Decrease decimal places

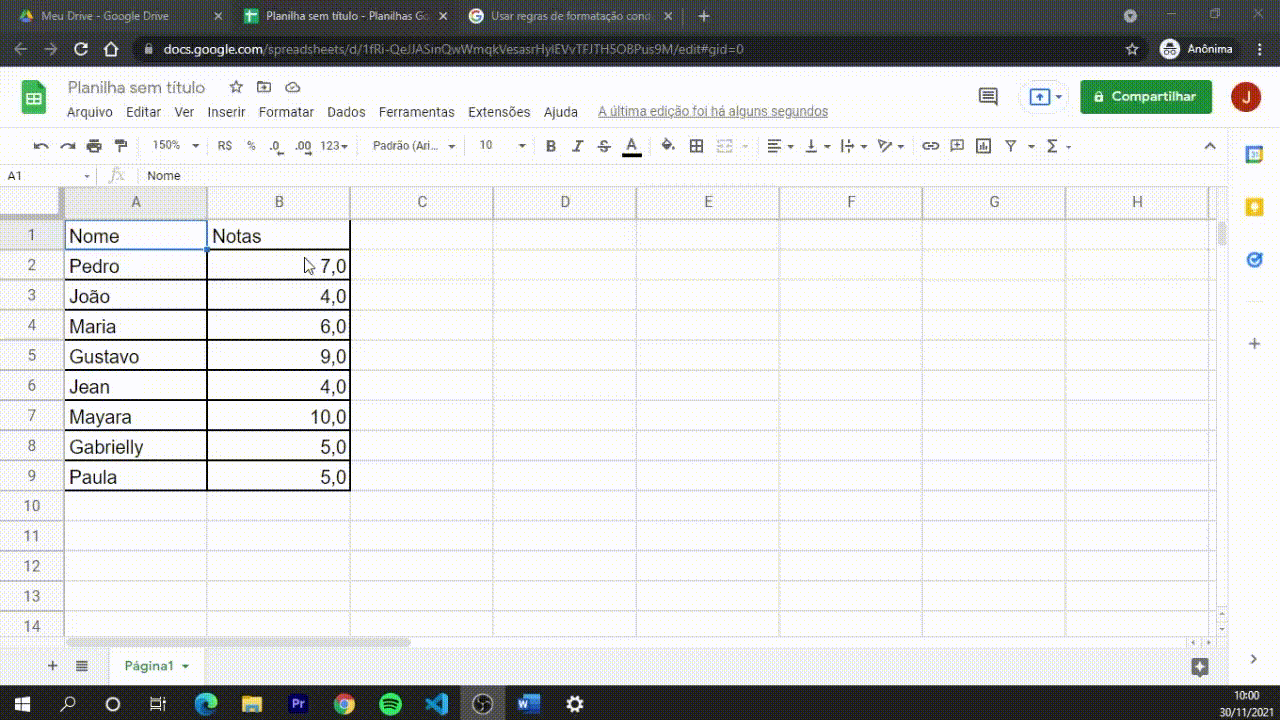(276, 146)
